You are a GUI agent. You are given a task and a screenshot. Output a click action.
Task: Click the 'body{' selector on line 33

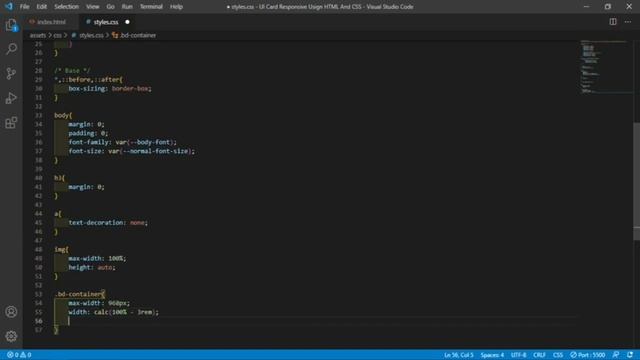[63, 116]
